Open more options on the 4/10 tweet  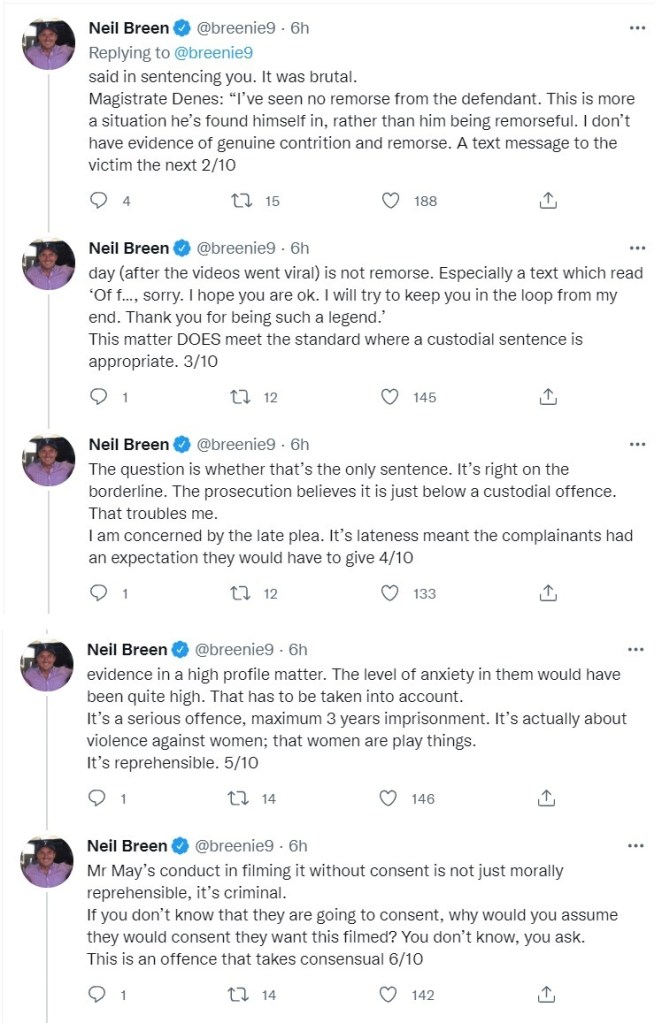point(637,444)
